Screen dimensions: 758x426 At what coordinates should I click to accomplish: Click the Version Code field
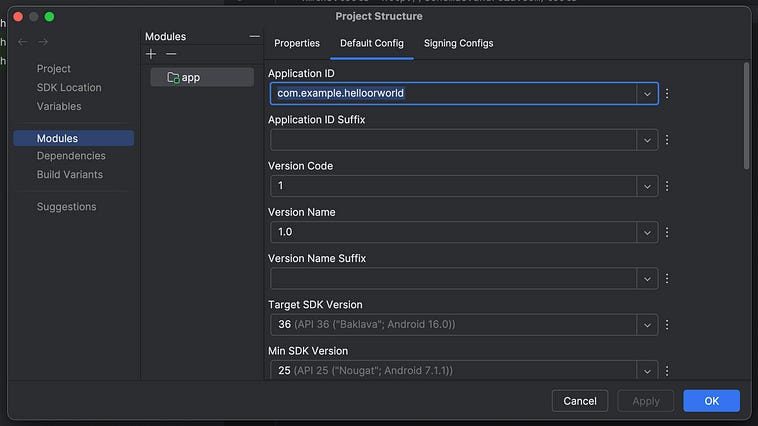pyautogui.click(x=453, y=186)
